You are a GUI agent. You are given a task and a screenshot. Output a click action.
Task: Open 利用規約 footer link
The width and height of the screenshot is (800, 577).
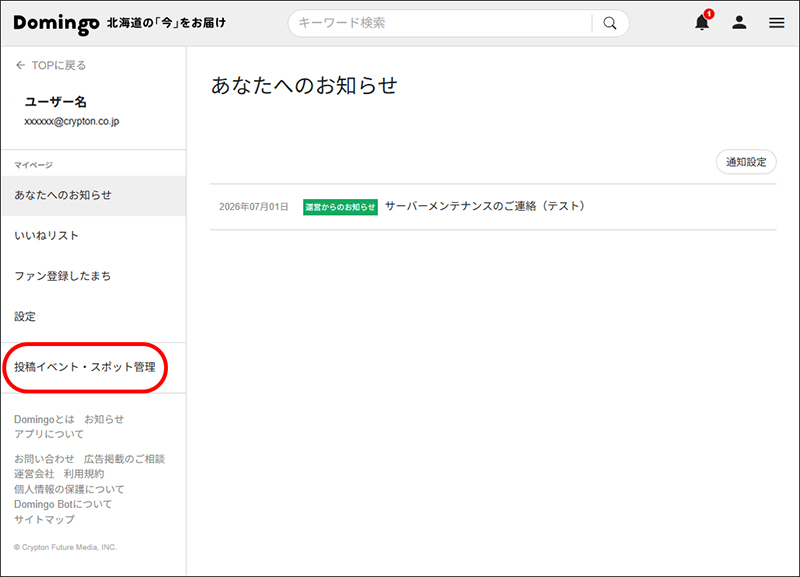[x=84, y=474]
